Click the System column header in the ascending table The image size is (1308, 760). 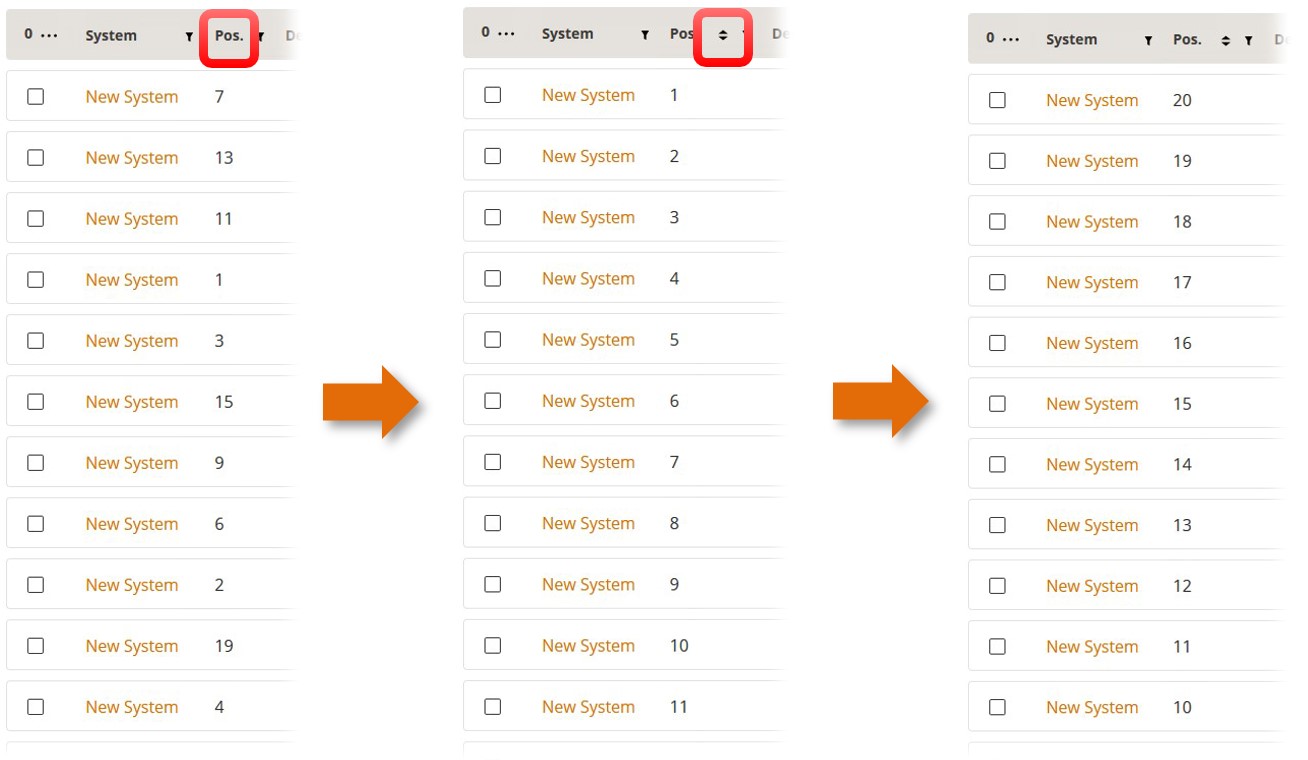pos(567,34)
